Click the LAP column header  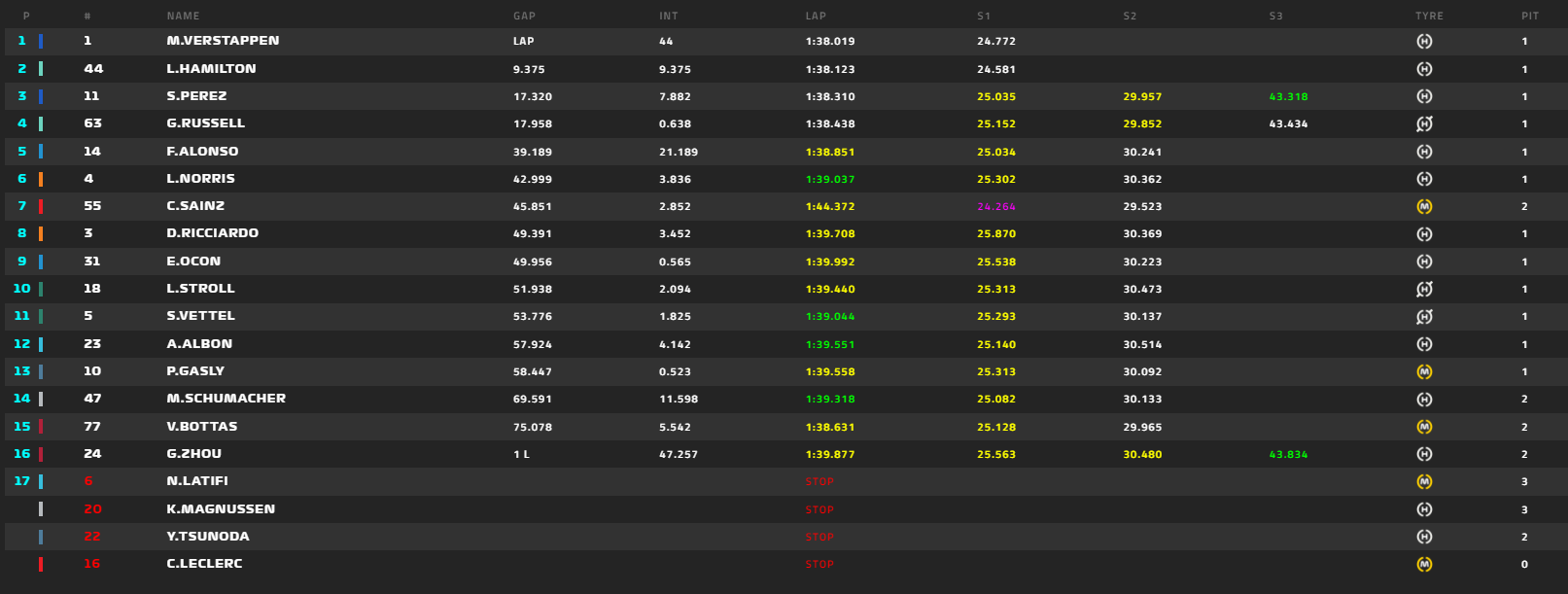[x=816, y=17]
